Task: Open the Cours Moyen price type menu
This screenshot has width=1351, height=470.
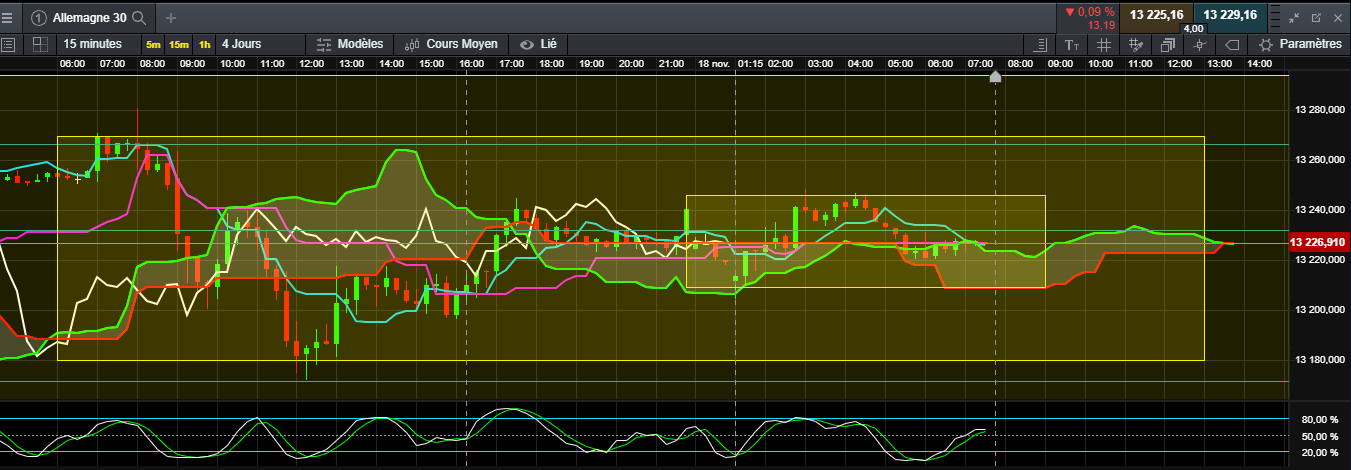Action: coord(451,44)
